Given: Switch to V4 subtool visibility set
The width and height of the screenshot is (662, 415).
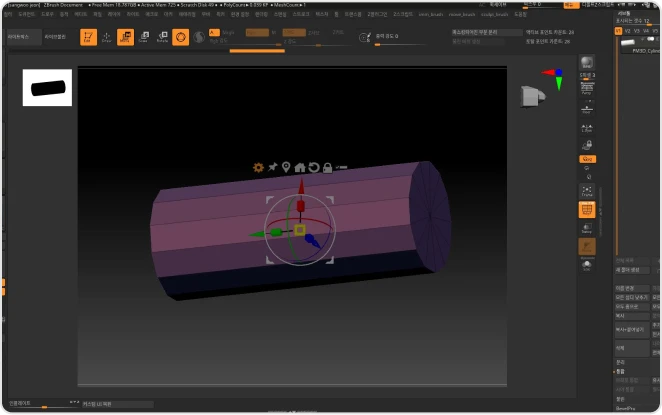Looking at the screenshot, I should pos(646,31).
